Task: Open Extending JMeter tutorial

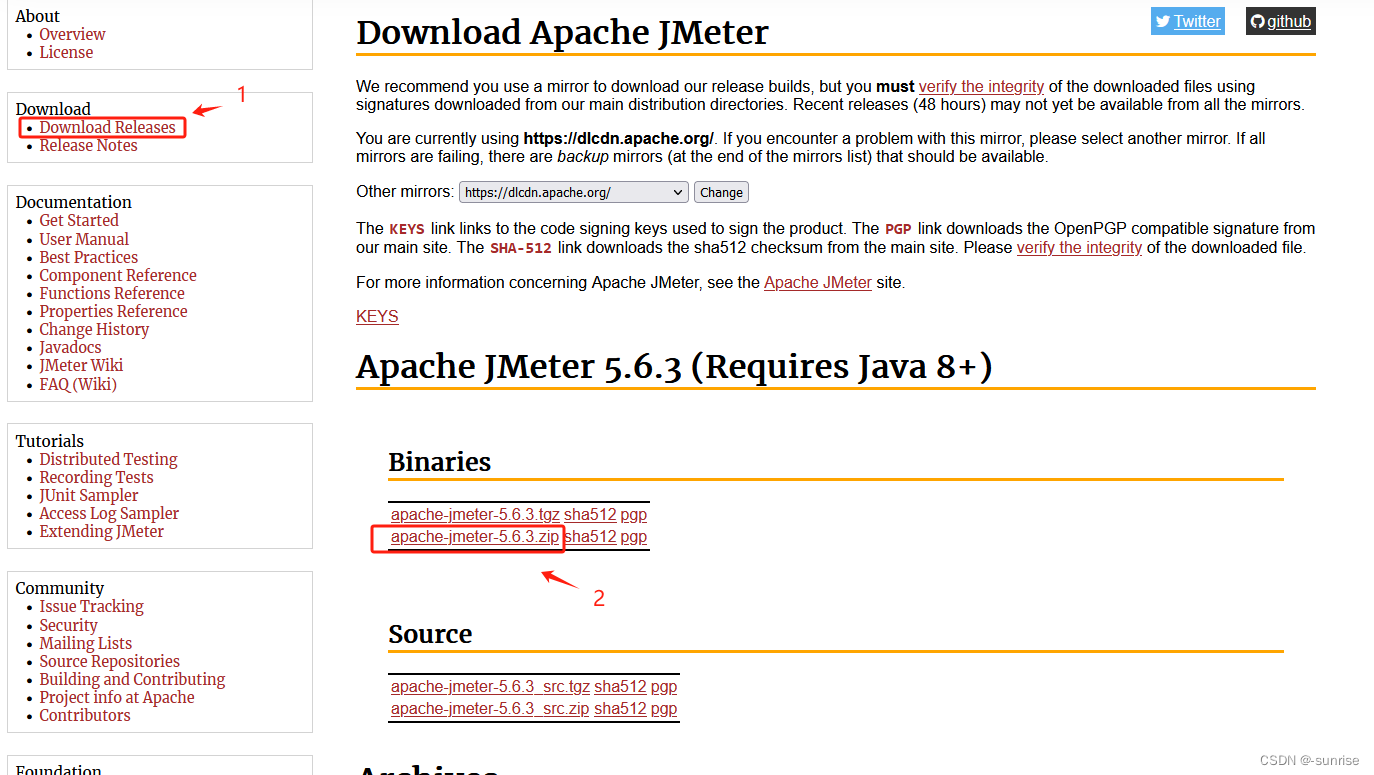Action: point(101,531)
